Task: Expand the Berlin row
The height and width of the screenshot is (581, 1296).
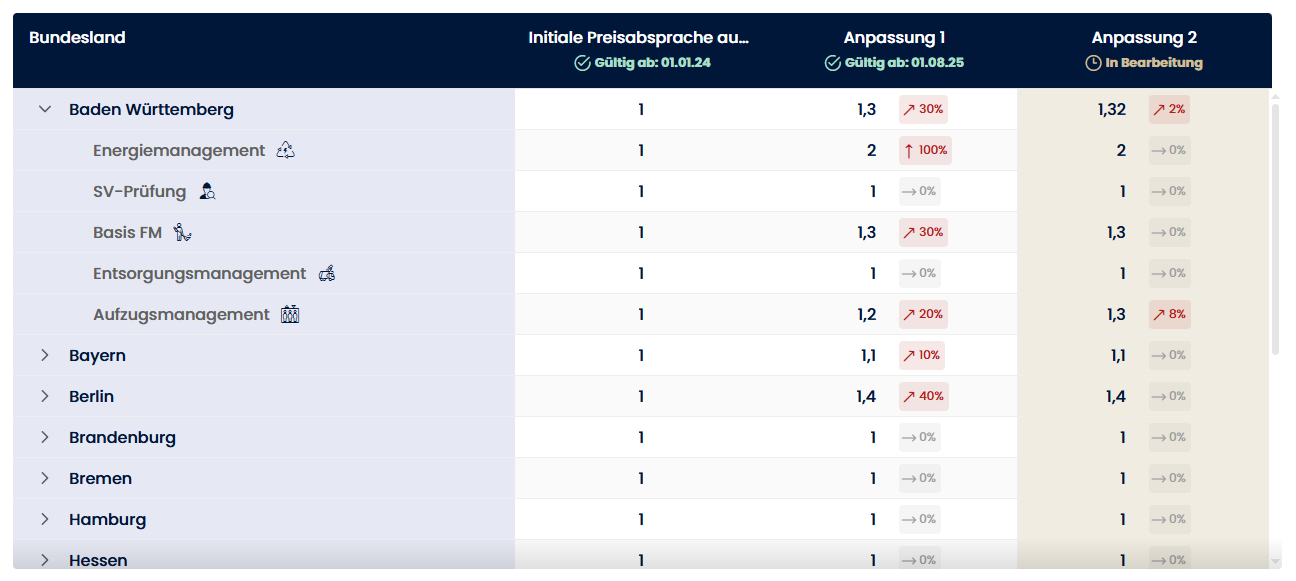Action: [x=45, y=396]
